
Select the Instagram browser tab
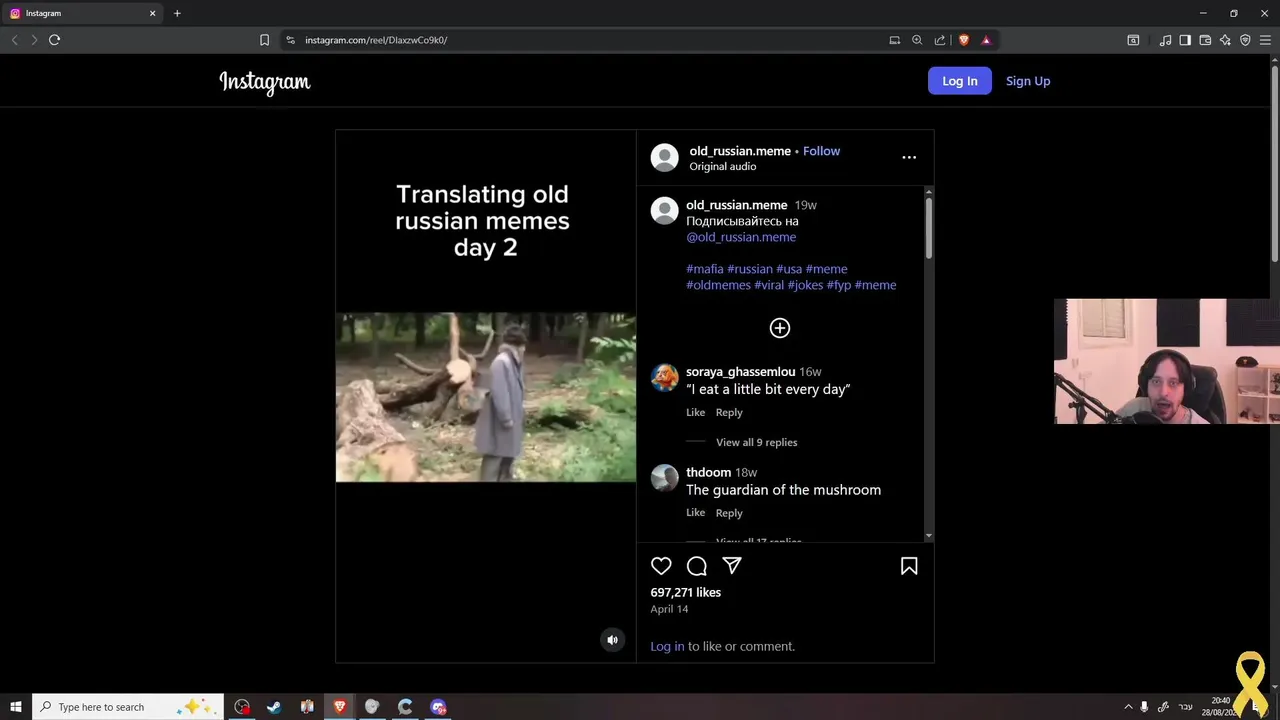pyautogui.click(x=83, y=13)
